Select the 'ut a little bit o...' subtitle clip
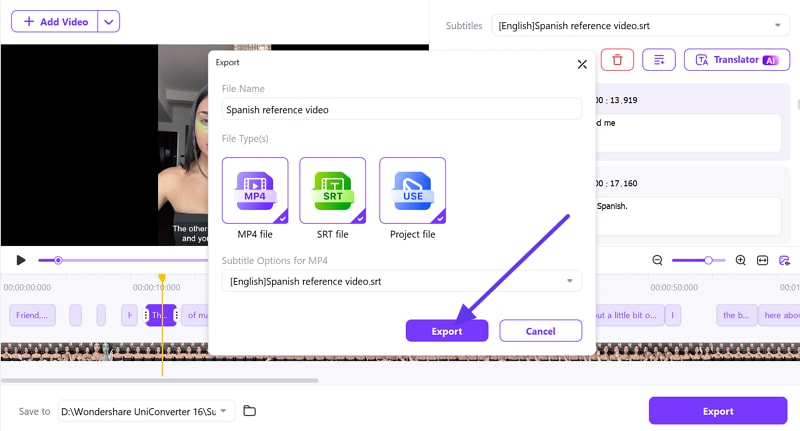Viewport: 800px width, 431px height. point(630,315)
